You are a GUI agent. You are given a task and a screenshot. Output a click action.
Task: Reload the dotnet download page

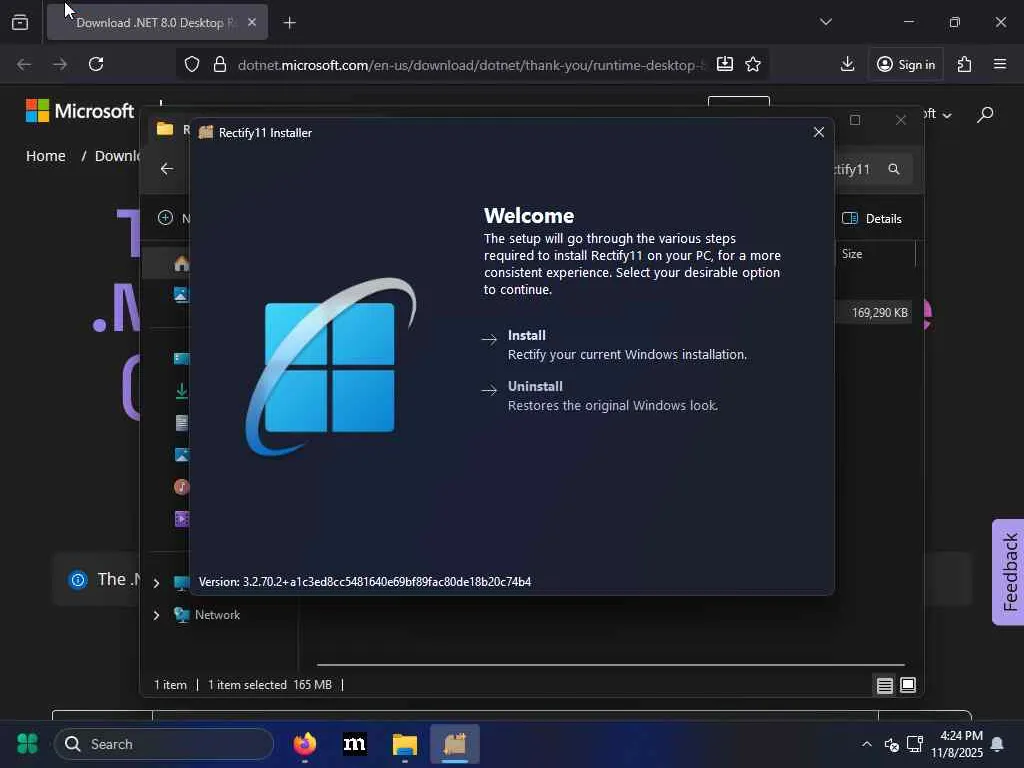point(96,64)
